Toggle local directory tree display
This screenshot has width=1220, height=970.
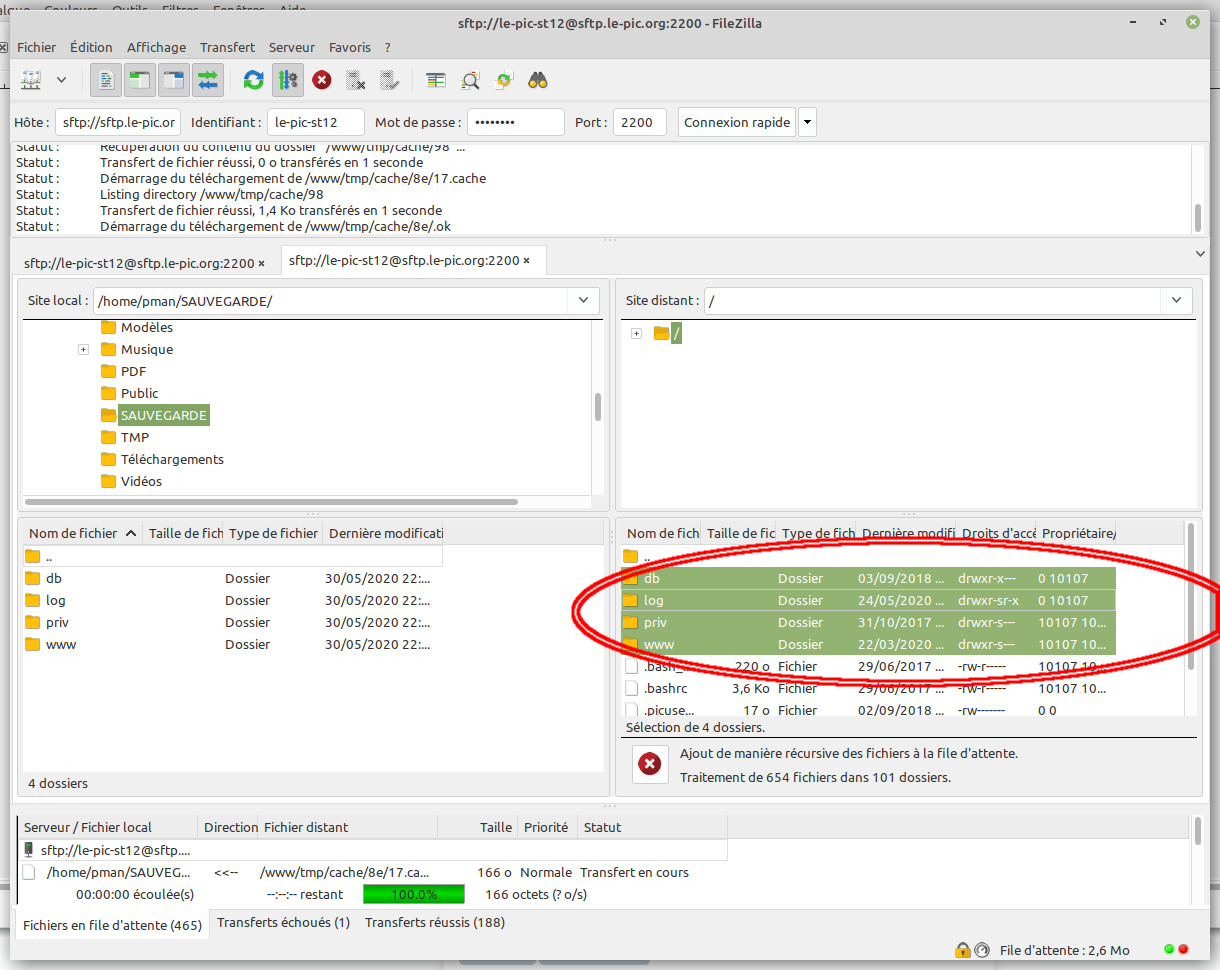coord(140,80)
